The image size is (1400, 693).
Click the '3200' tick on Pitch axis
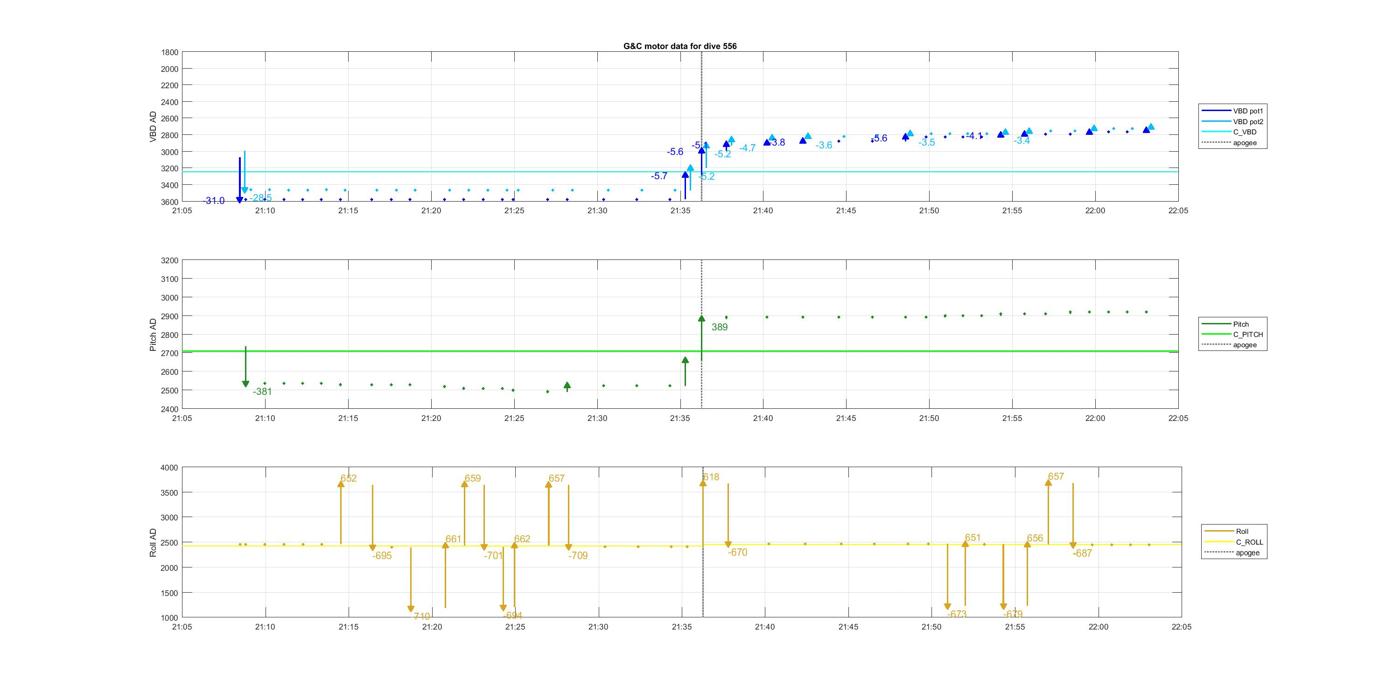point(170,260)
